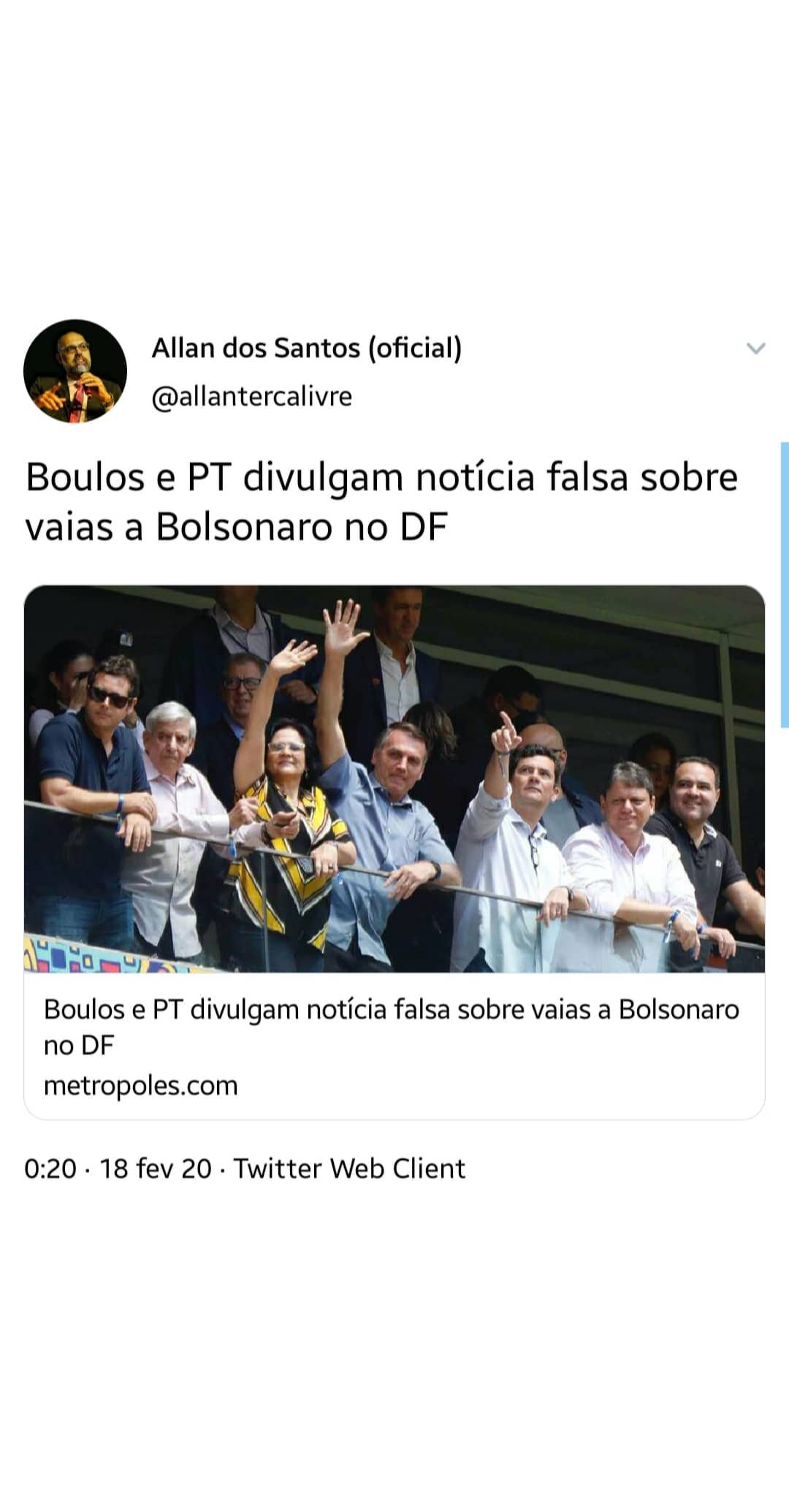Click the 18 fev 20 date
This screenshot has width=789, height=1512.
156,1169
